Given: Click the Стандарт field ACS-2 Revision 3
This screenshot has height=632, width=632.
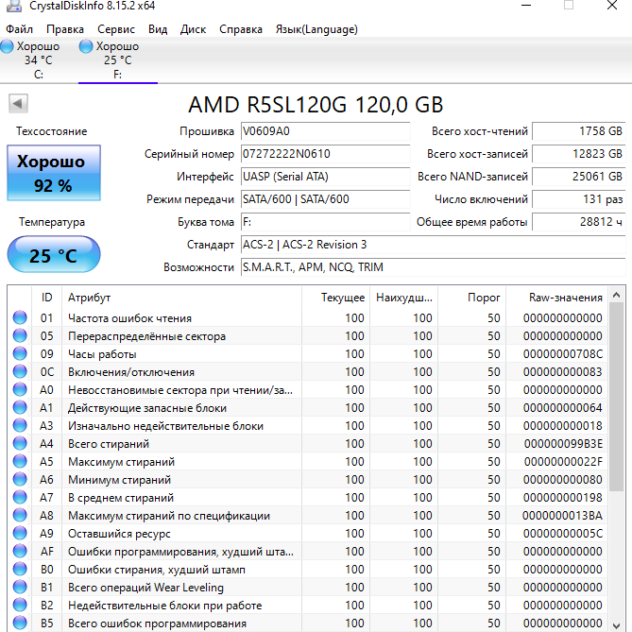Looking at the screenshot, I should tap(433, 245).
